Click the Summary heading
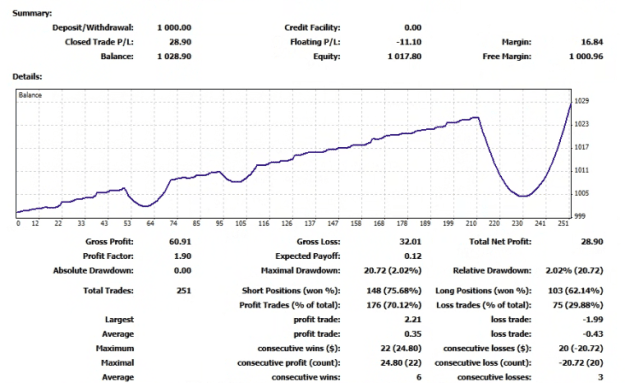Viewport: 625px width, 383px height. click(32, 13)
